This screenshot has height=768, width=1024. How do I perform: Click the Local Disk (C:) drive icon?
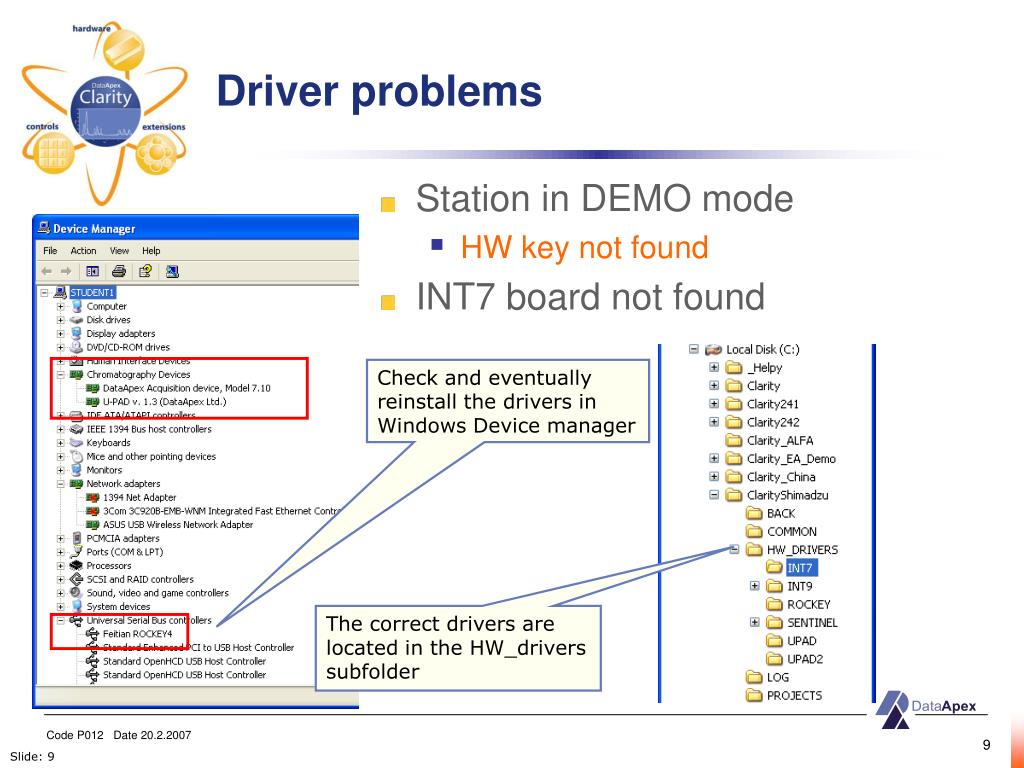click(713, 349)
